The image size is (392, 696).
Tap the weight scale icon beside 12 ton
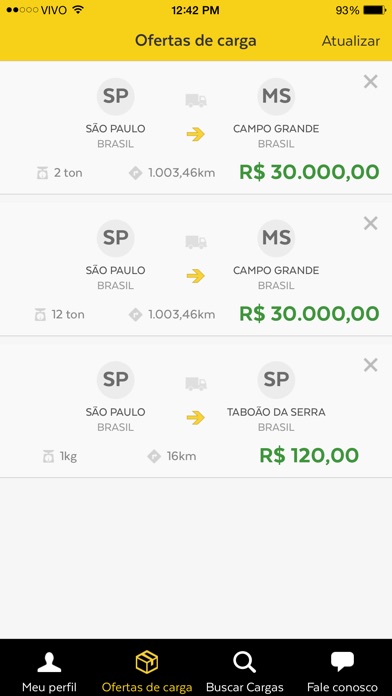[x=40, y=315]
